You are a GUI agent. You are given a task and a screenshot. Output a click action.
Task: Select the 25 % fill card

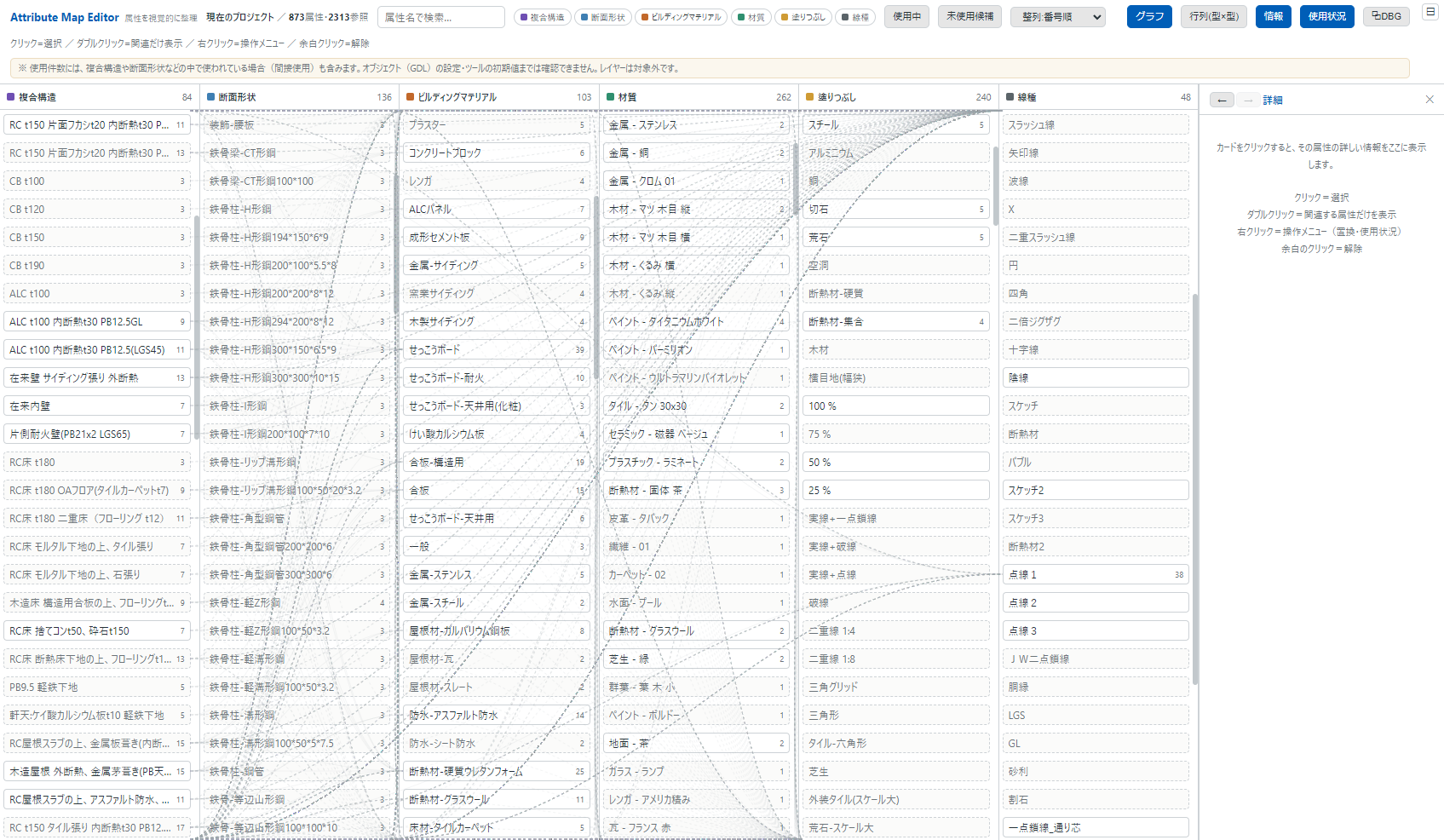pos(896,491)
